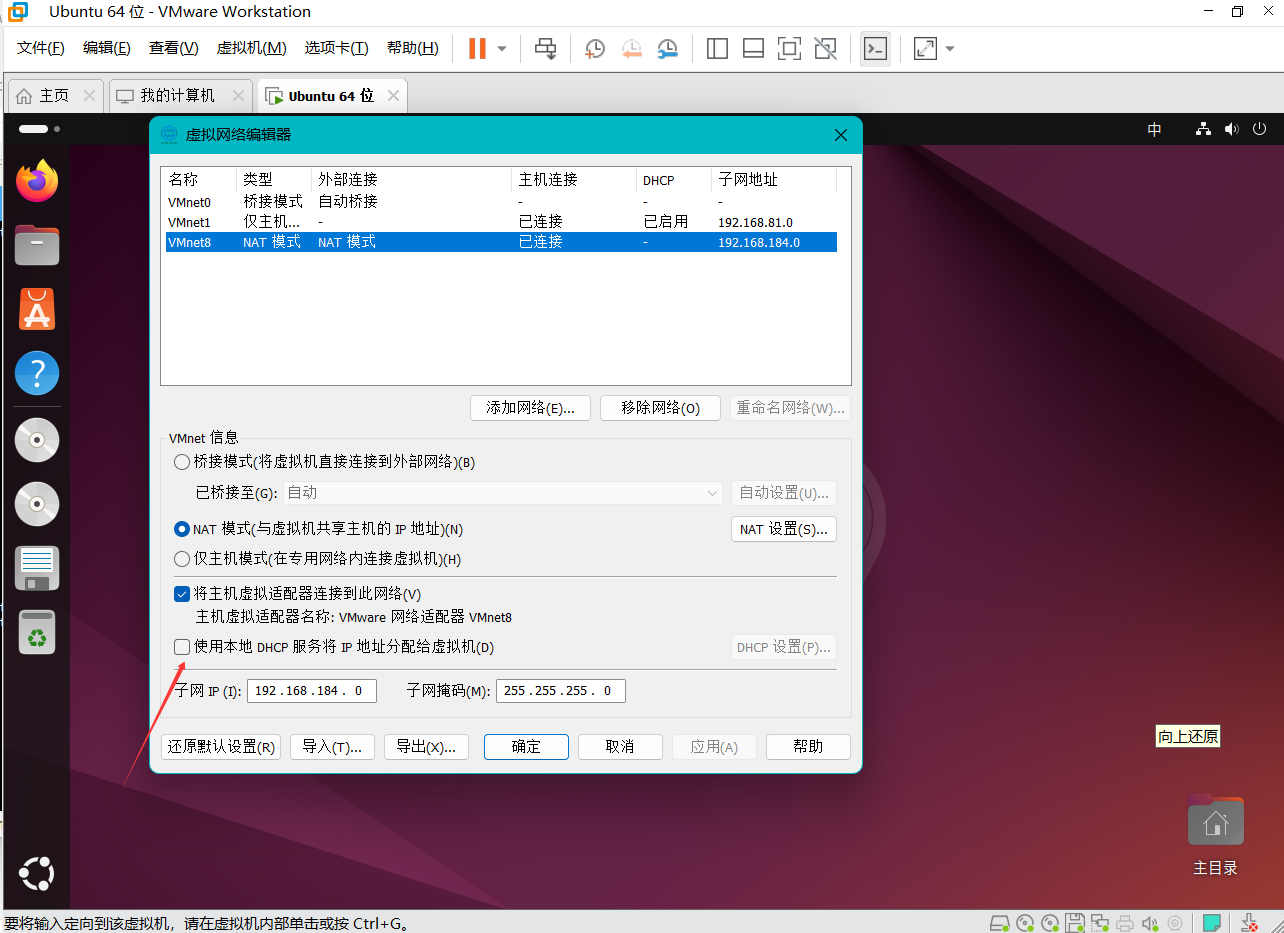This screenshot has width=1284, height=933.
Task: Open the pause button dropdown arrow
Action: (x=502, y=48)
